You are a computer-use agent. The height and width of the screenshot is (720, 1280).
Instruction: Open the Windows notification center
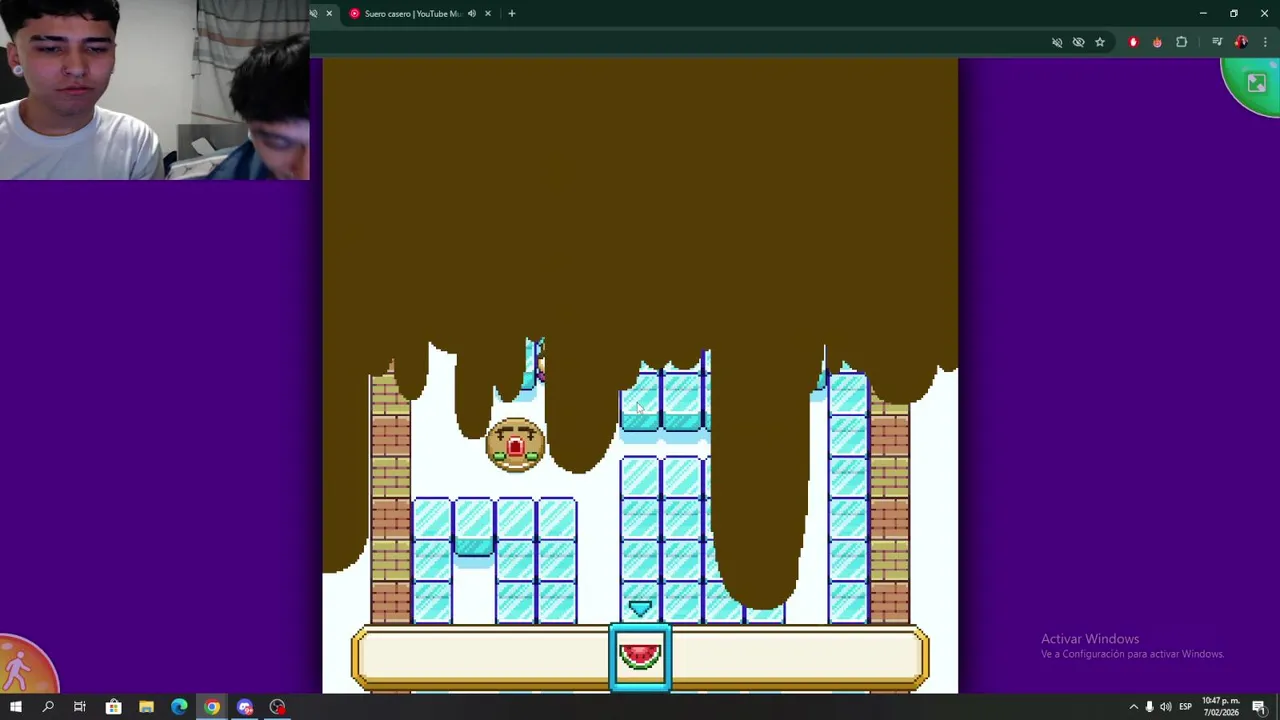click(x=1259, y=707)
